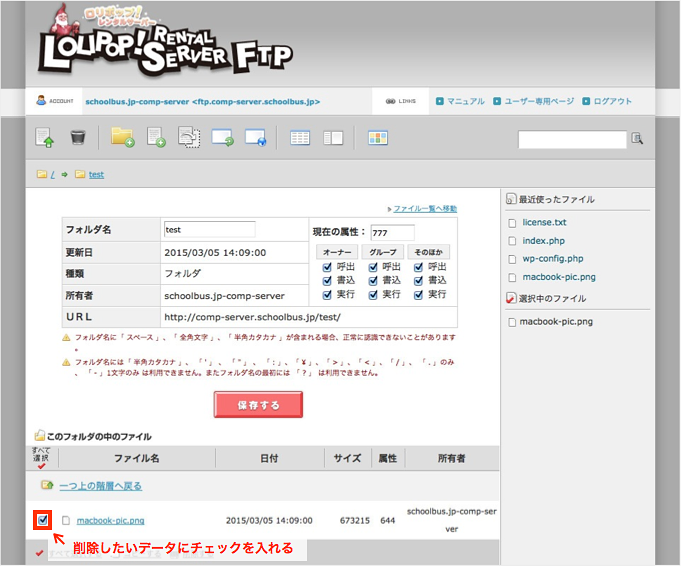Click the file size value 673215
This screenshot has width=681, height=566.
click(x=355, y=520)
